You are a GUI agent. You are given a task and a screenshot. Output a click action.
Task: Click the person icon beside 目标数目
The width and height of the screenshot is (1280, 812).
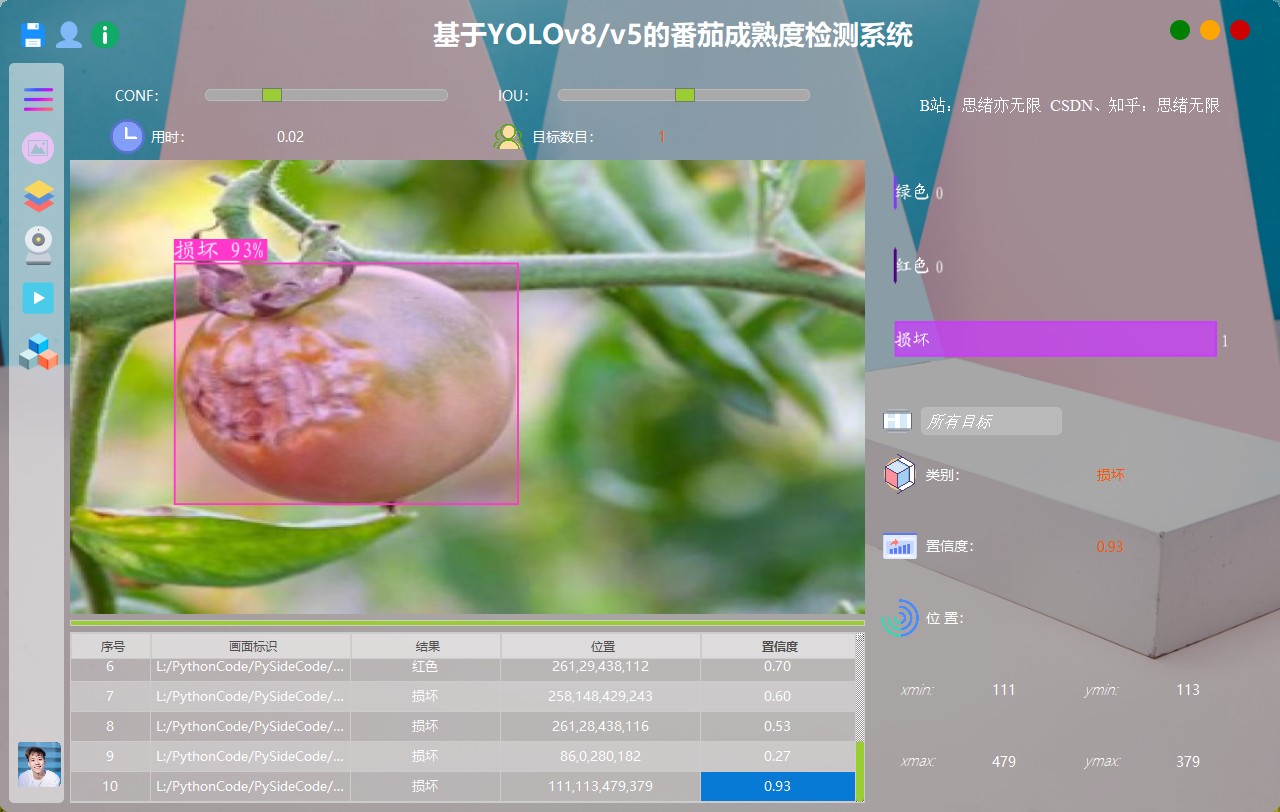[509, 137]
